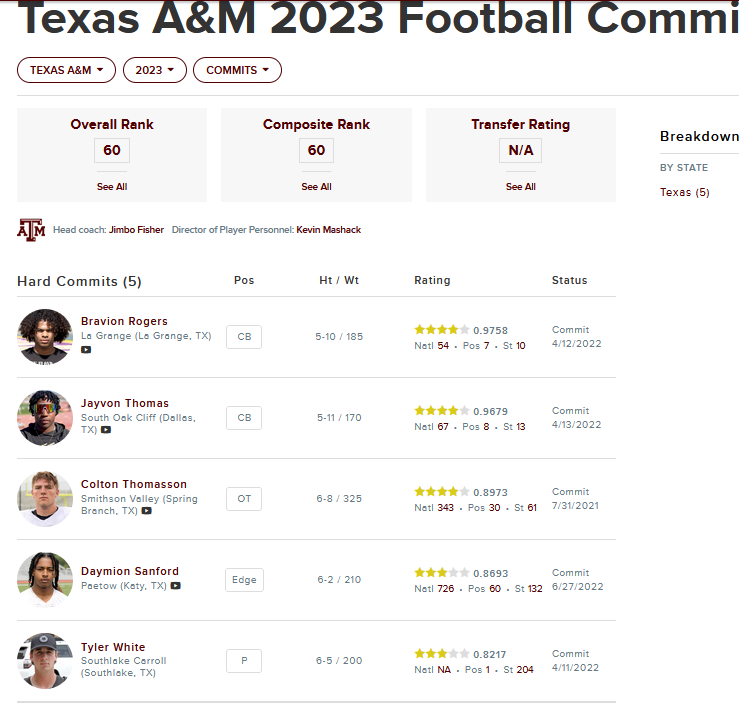The height and width of the screenshot is (708, 739).
Task: Open the video icon beside Jayvon Thomas' school
Action: (x=106, y=430)
